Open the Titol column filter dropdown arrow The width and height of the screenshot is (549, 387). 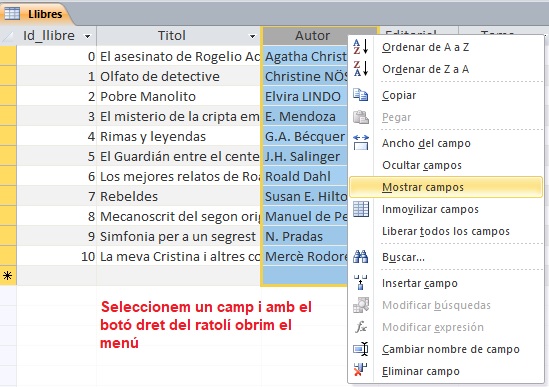[x=252, y=36]
